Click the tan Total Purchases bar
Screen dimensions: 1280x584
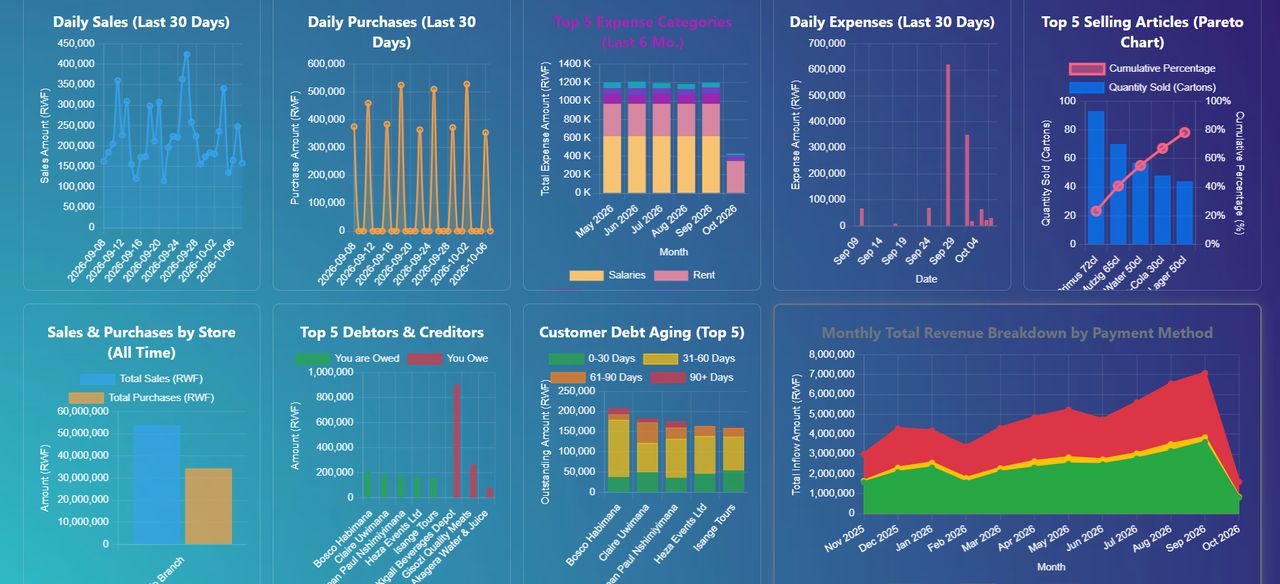[x=208, y=506]
